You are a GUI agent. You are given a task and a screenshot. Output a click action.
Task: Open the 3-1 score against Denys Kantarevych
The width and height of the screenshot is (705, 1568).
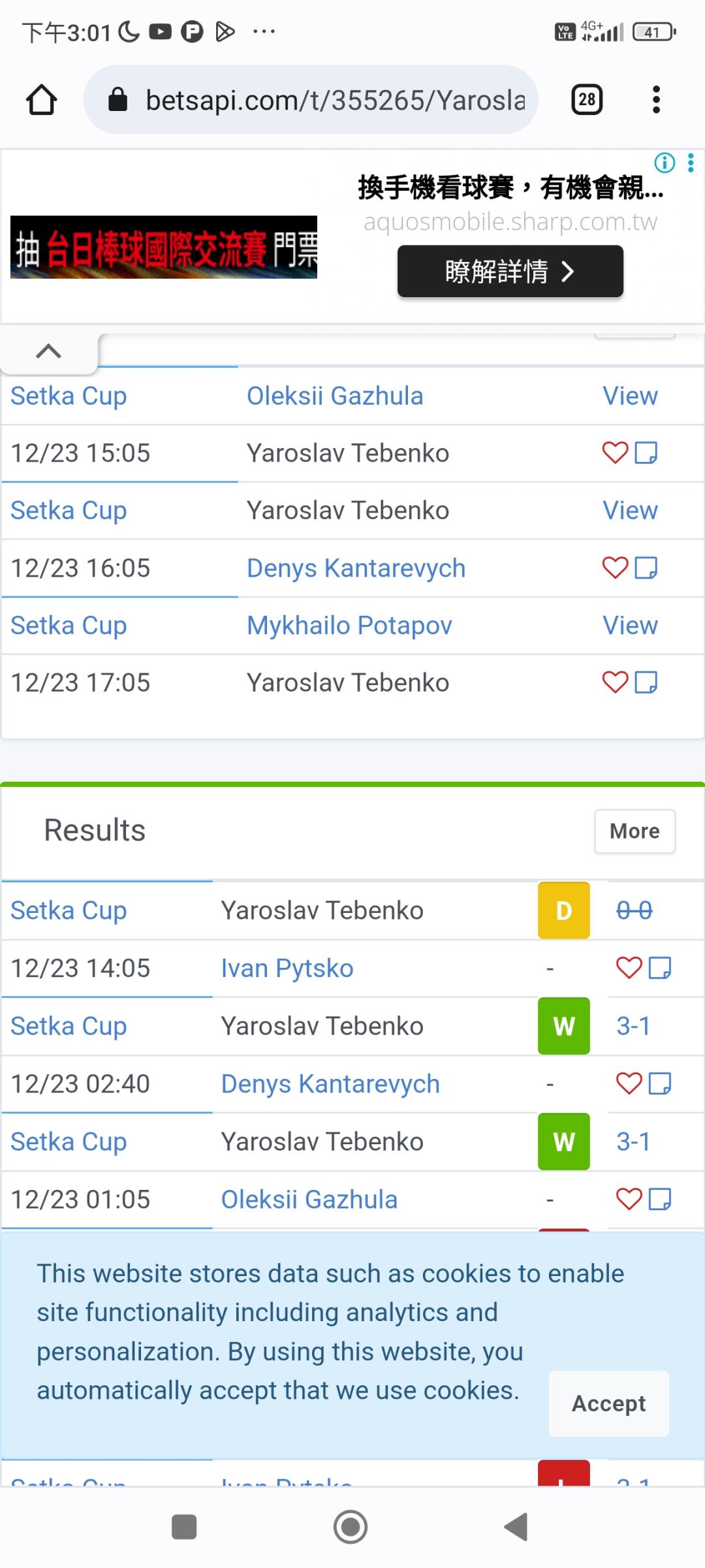click(x=633, y=1026)
